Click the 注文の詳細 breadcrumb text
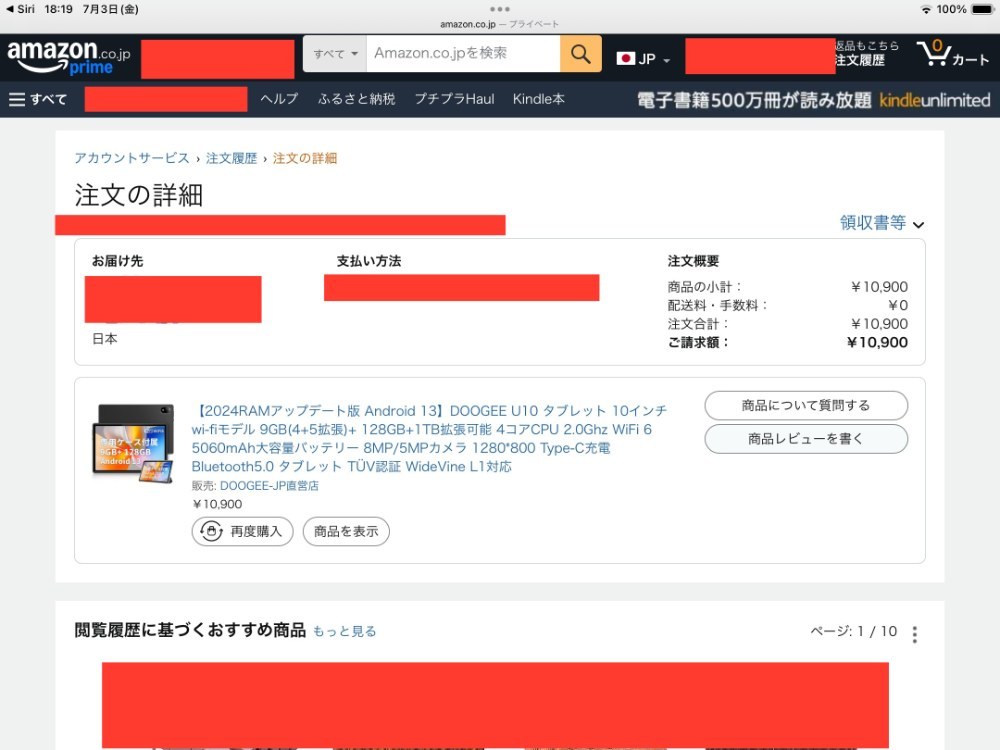1000x750 pixels. 305,158
